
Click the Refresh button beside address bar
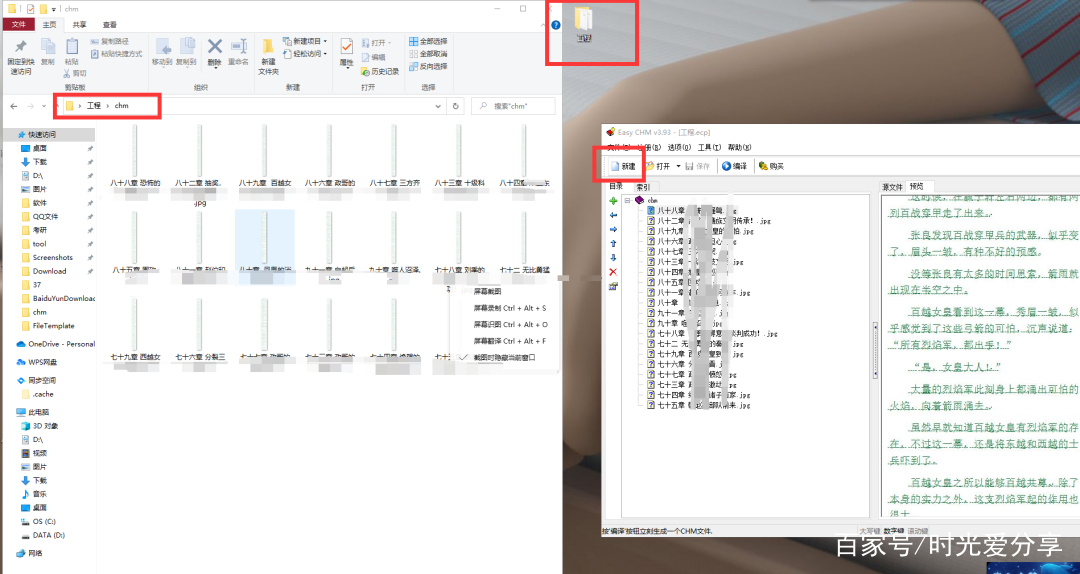coord(455,106)
